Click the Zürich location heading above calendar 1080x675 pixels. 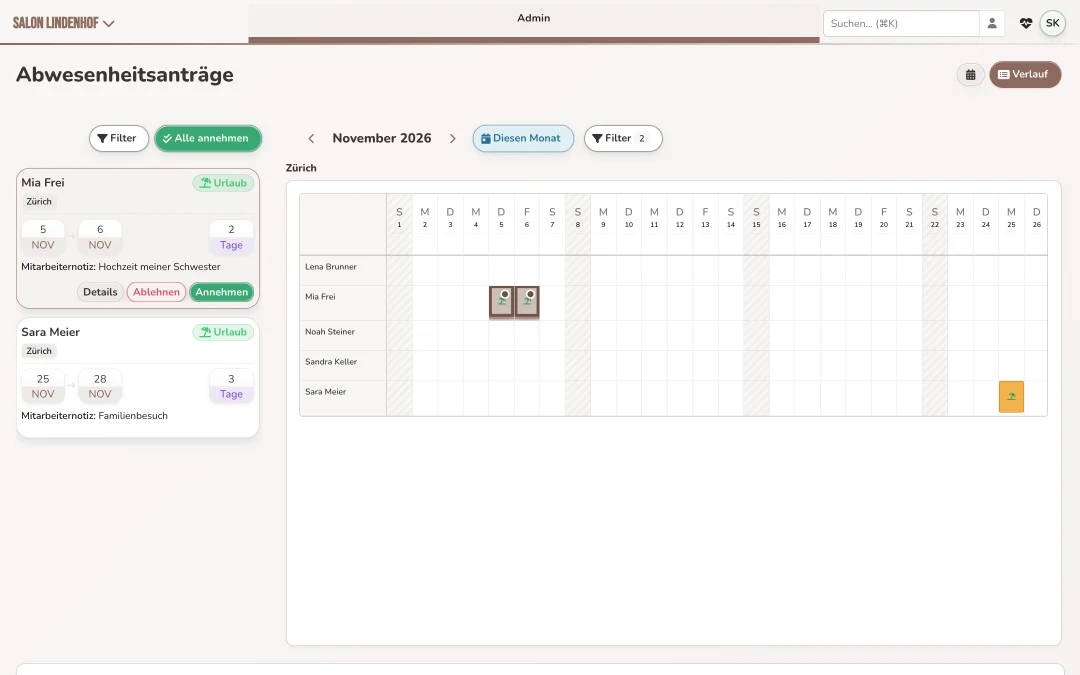301,168
